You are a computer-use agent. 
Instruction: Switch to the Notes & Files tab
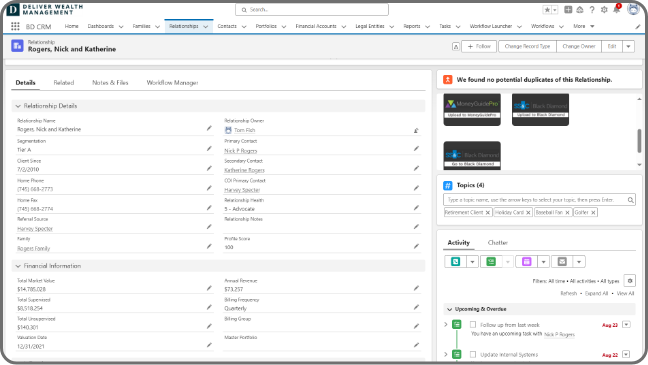110,83
